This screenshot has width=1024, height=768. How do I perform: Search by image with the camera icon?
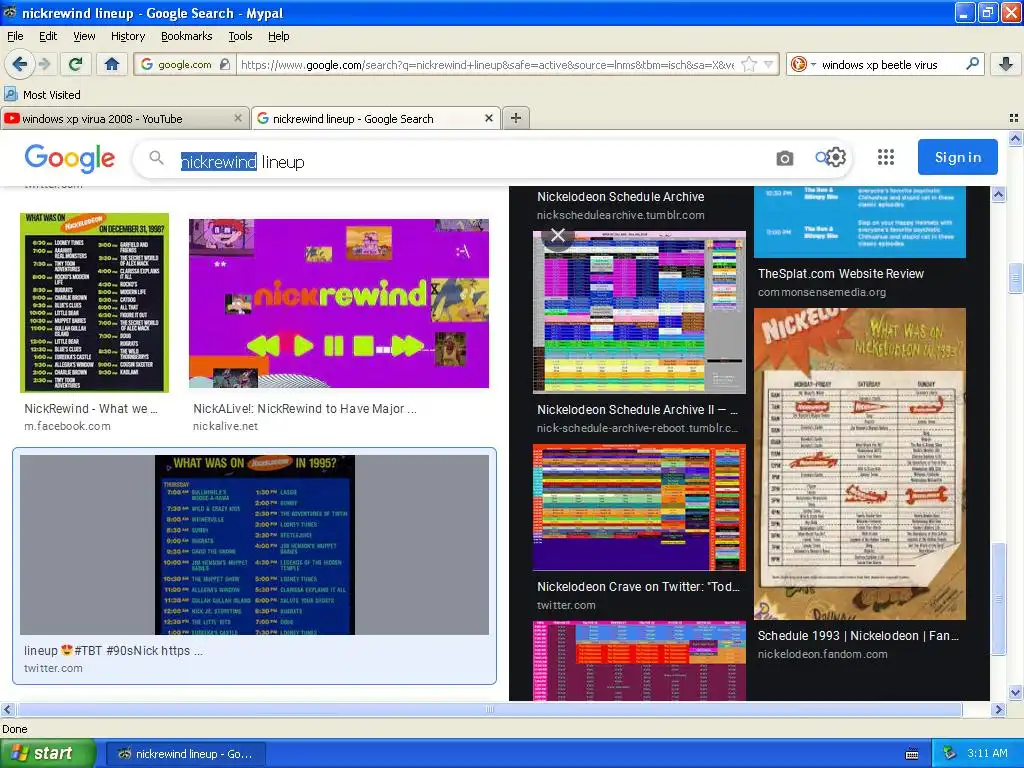click(784, 158)
